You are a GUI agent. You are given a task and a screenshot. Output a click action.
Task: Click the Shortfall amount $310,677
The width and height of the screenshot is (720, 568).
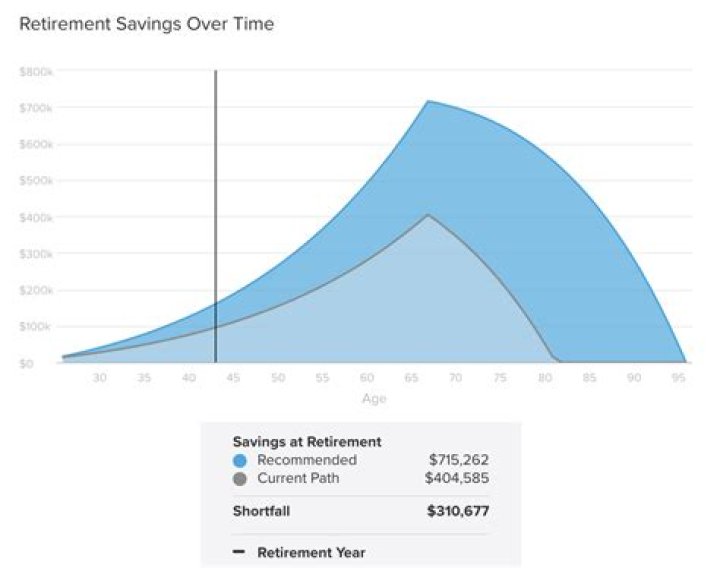(x=458, y=511)
